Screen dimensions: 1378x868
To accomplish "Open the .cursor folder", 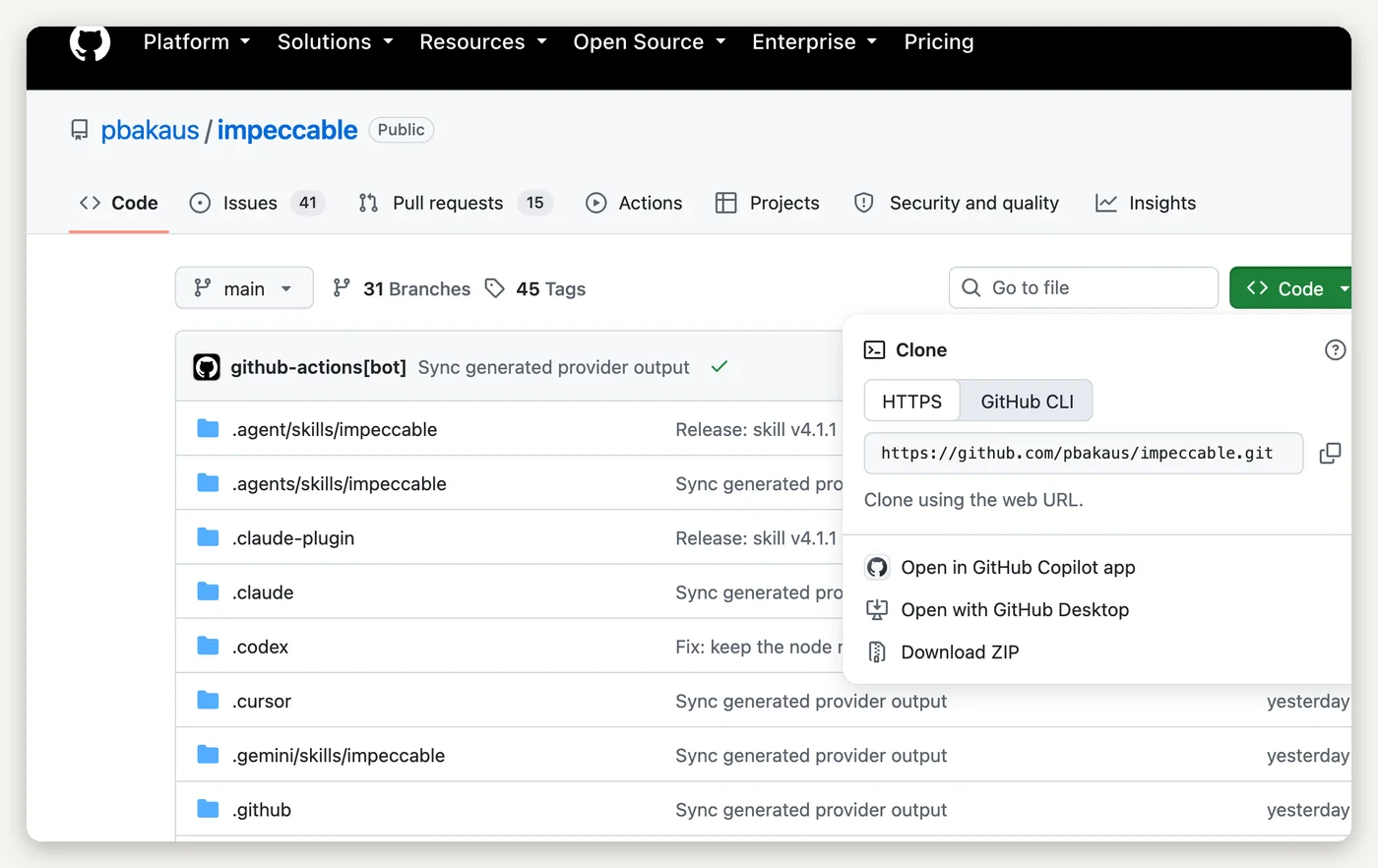I will (262, 701).
